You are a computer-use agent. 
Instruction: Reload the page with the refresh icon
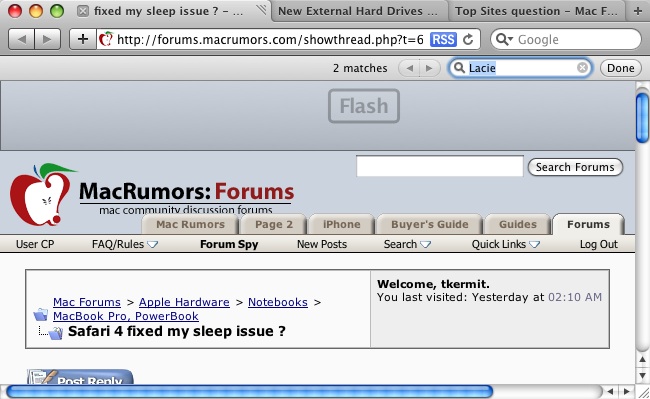(x=468, y=39)
